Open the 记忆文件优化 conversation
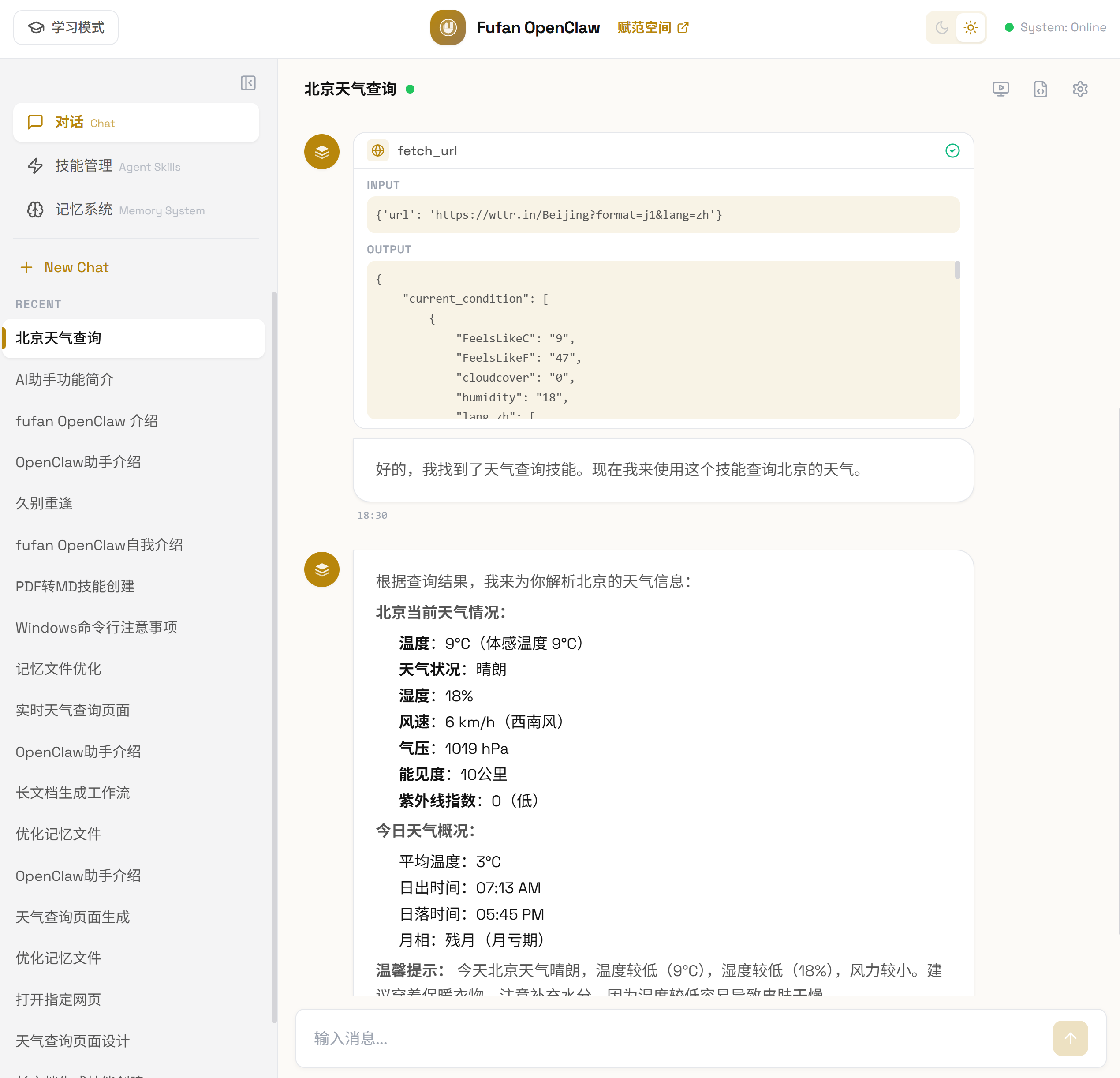1120x1078 pixels. [x=134, y=669]
